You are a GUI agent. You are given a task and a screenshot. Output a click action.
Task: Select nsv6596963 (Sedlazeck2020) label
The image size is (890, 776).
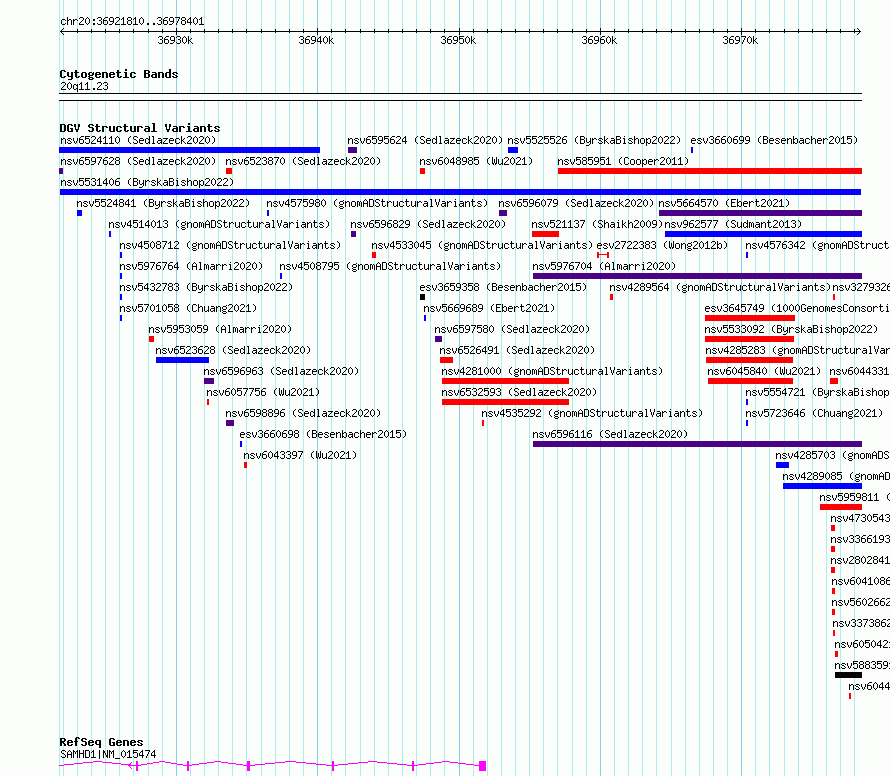coord(282,371)
